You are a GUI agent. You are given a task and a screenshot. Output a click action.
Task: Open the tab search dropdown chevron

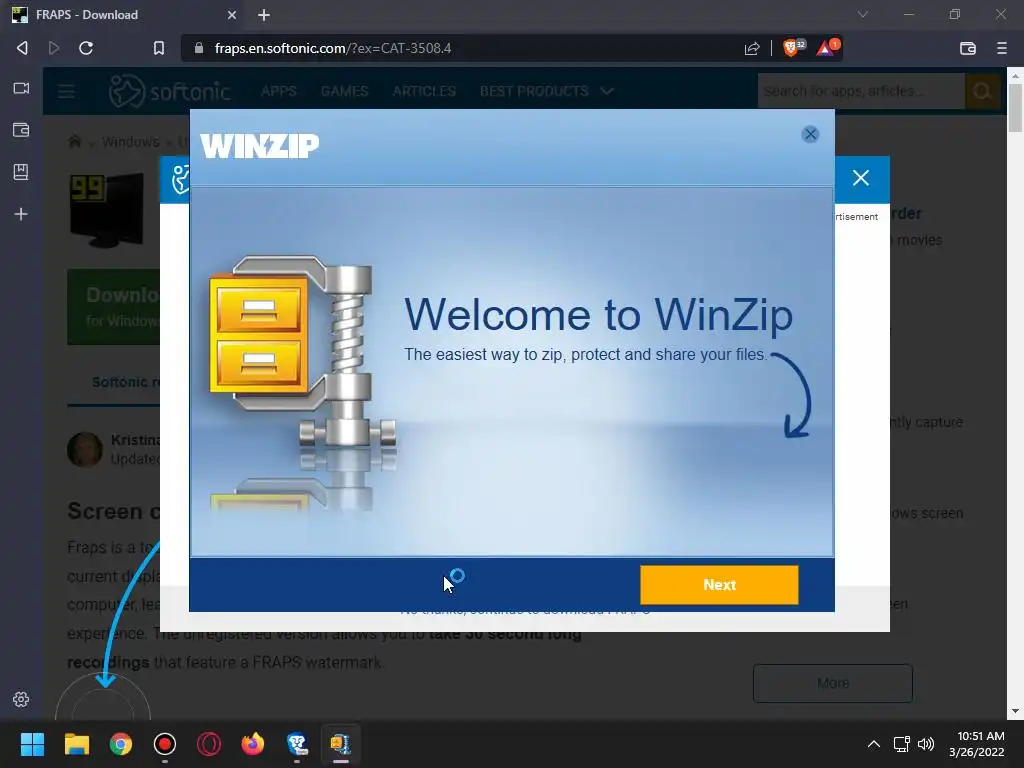pyautogui.click(x=863, y=14)
